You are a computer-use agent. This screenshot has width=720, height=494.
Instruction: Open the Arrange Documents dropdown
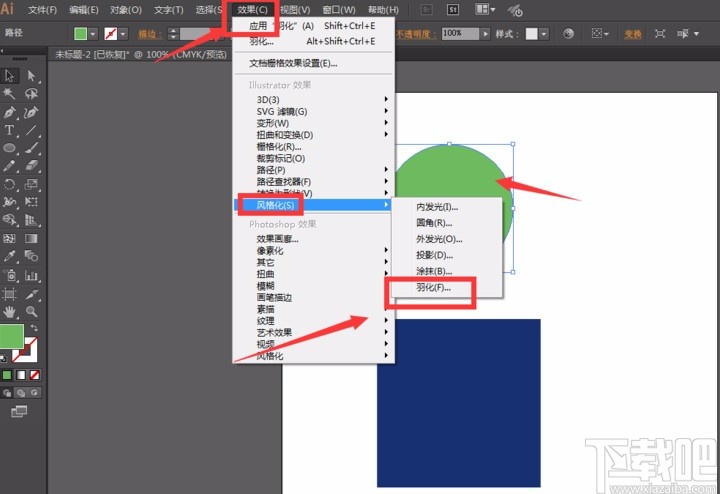tap(485, 9)
